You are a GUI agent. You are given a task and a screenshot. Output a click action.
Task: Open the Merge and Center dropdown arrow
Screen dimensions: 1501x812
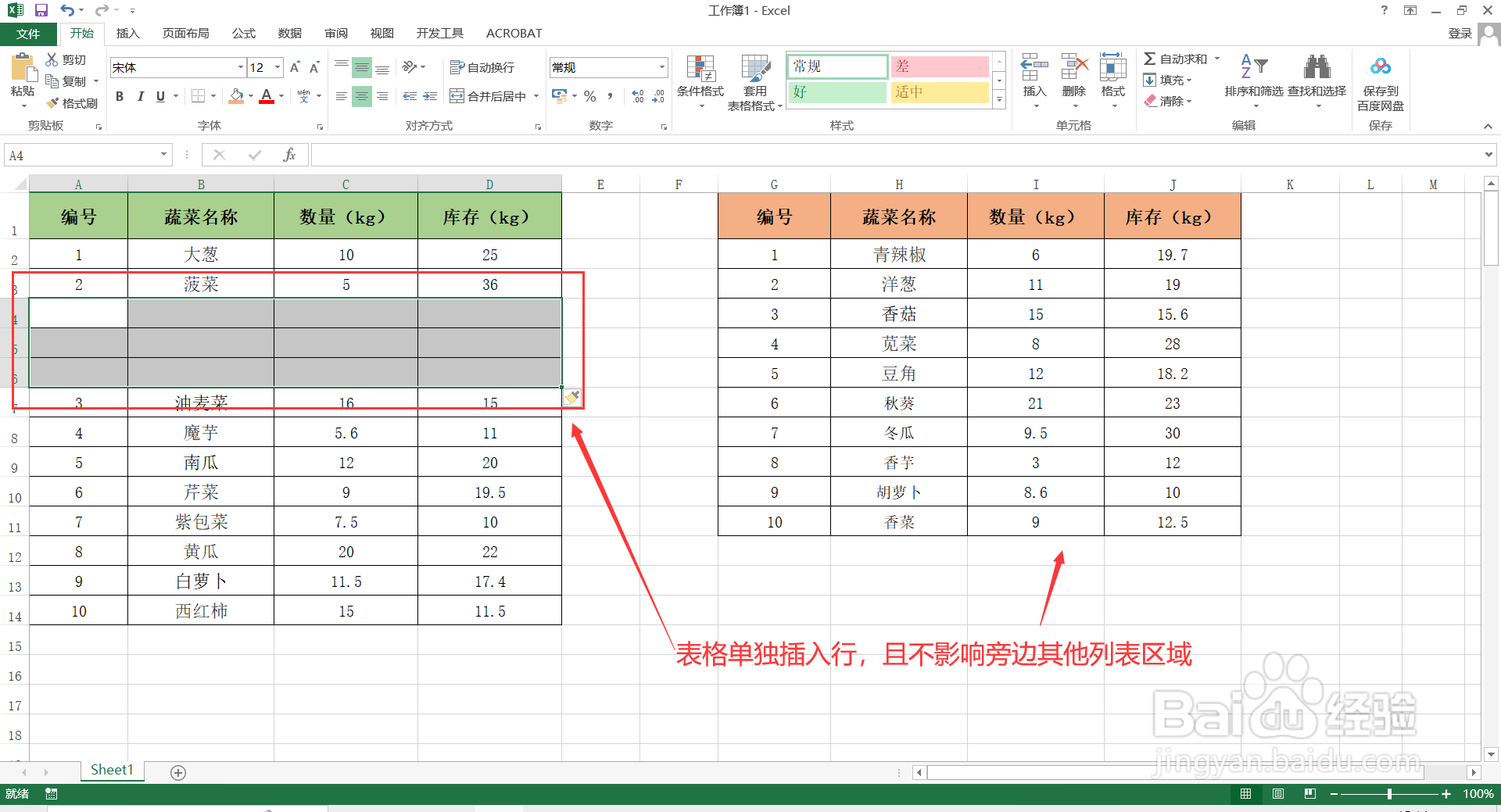click(536, 95)
